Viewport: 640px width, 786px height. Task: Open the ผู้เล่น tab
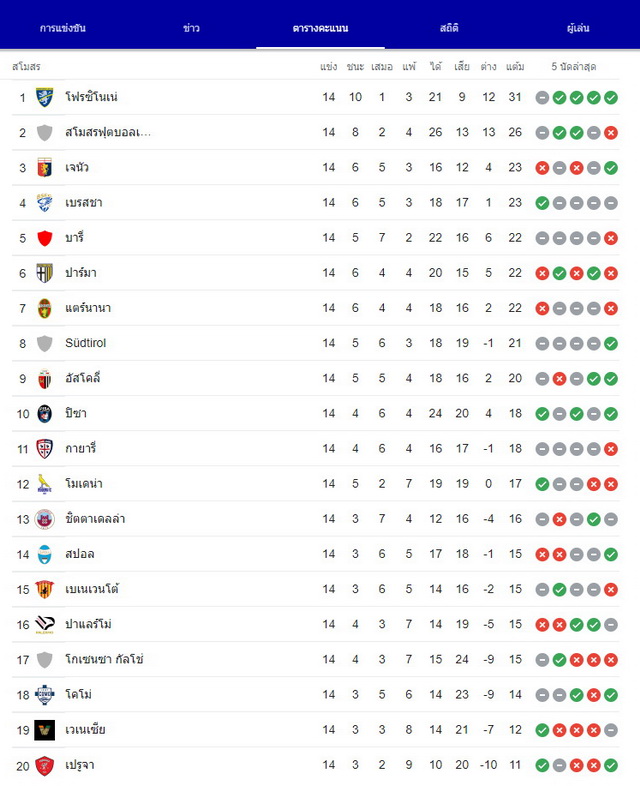(x=578, y=28)
